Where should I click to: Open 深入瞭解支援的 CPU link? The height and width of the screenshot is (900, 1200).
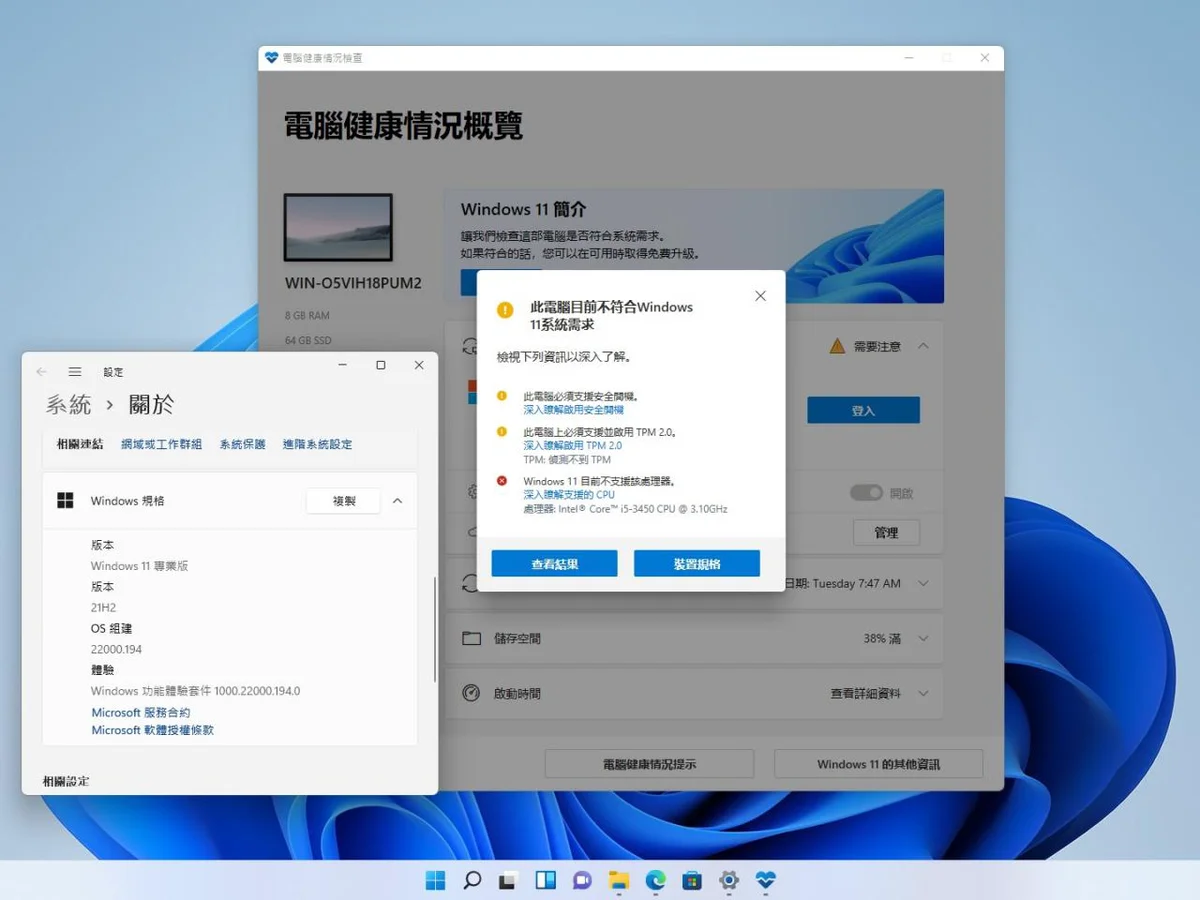pyautogui.click(x=569, y=495)
